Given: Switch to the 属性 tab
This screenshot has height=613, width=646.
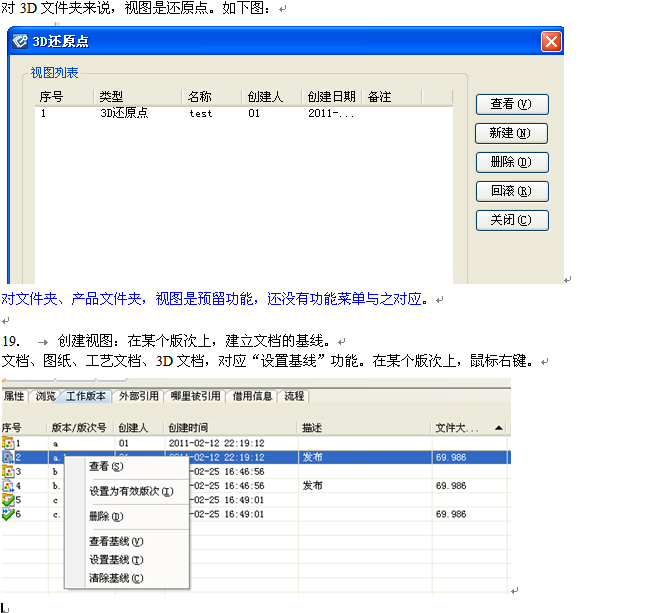Looking at the screenshot, I should tap(14, 396).
